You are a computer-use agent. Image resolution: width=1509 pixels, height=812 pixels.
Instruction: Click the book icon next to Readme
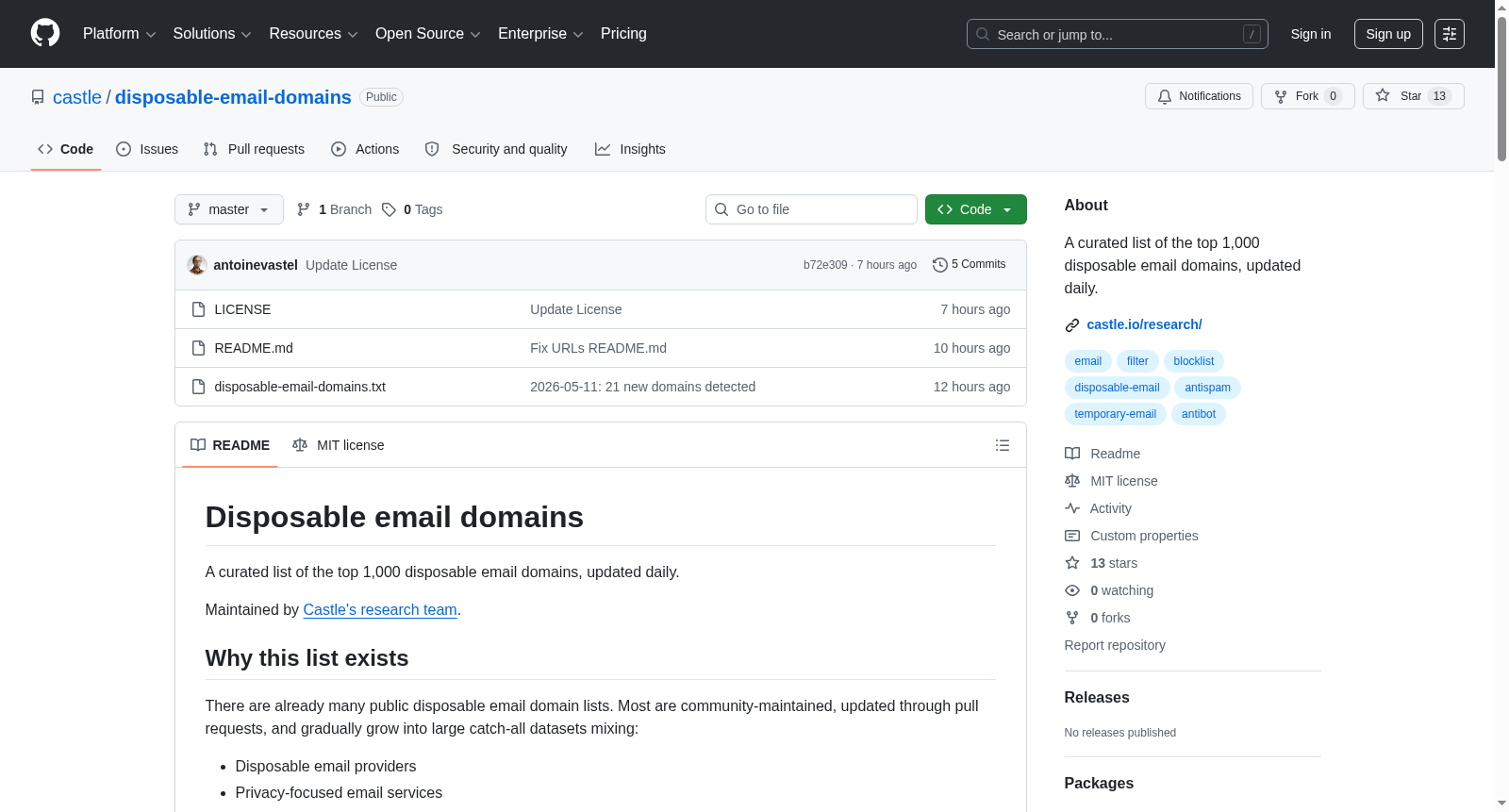[x=1072, y=454]
